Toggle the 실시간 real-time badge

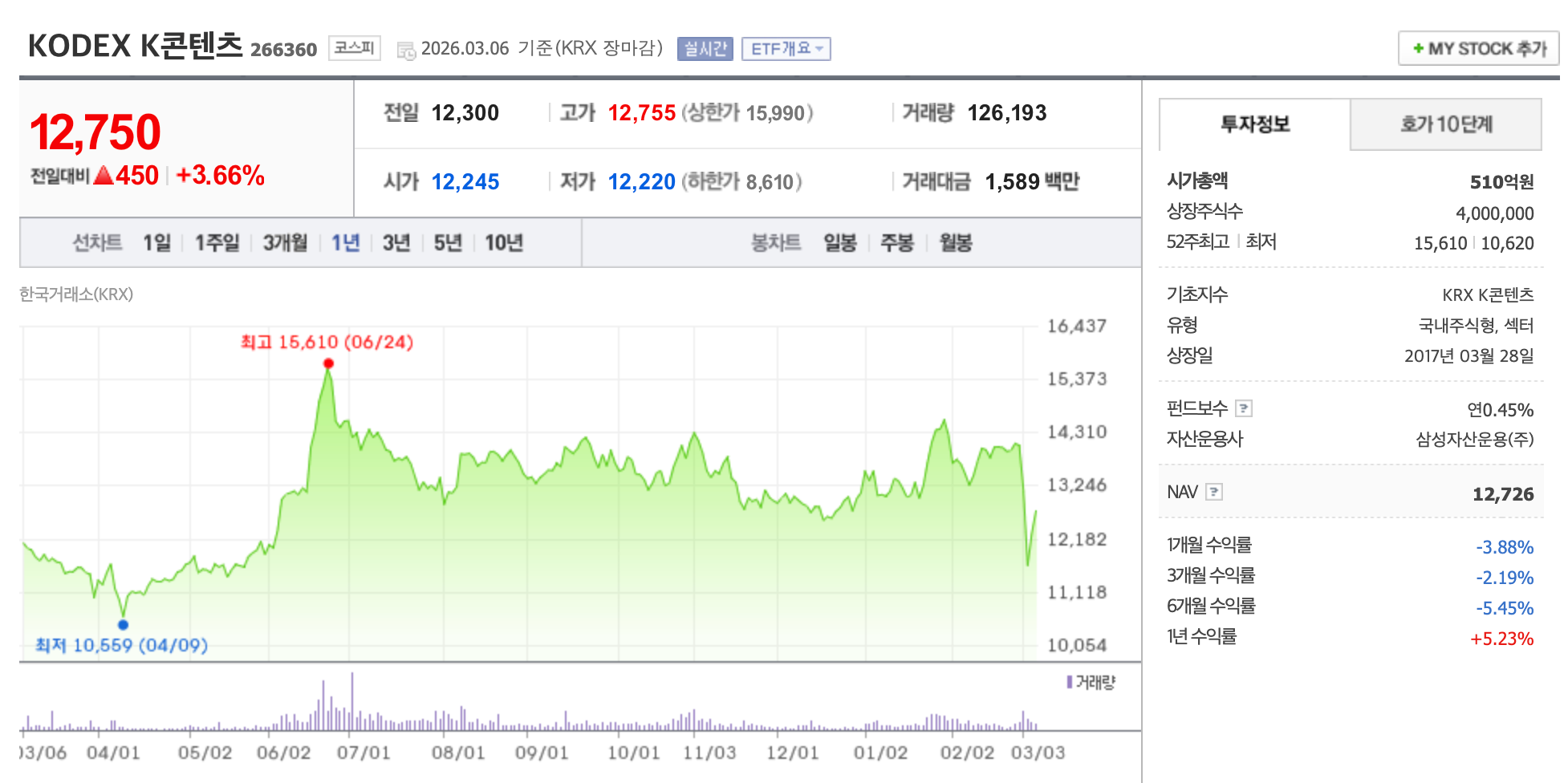(x=705, y=49)
